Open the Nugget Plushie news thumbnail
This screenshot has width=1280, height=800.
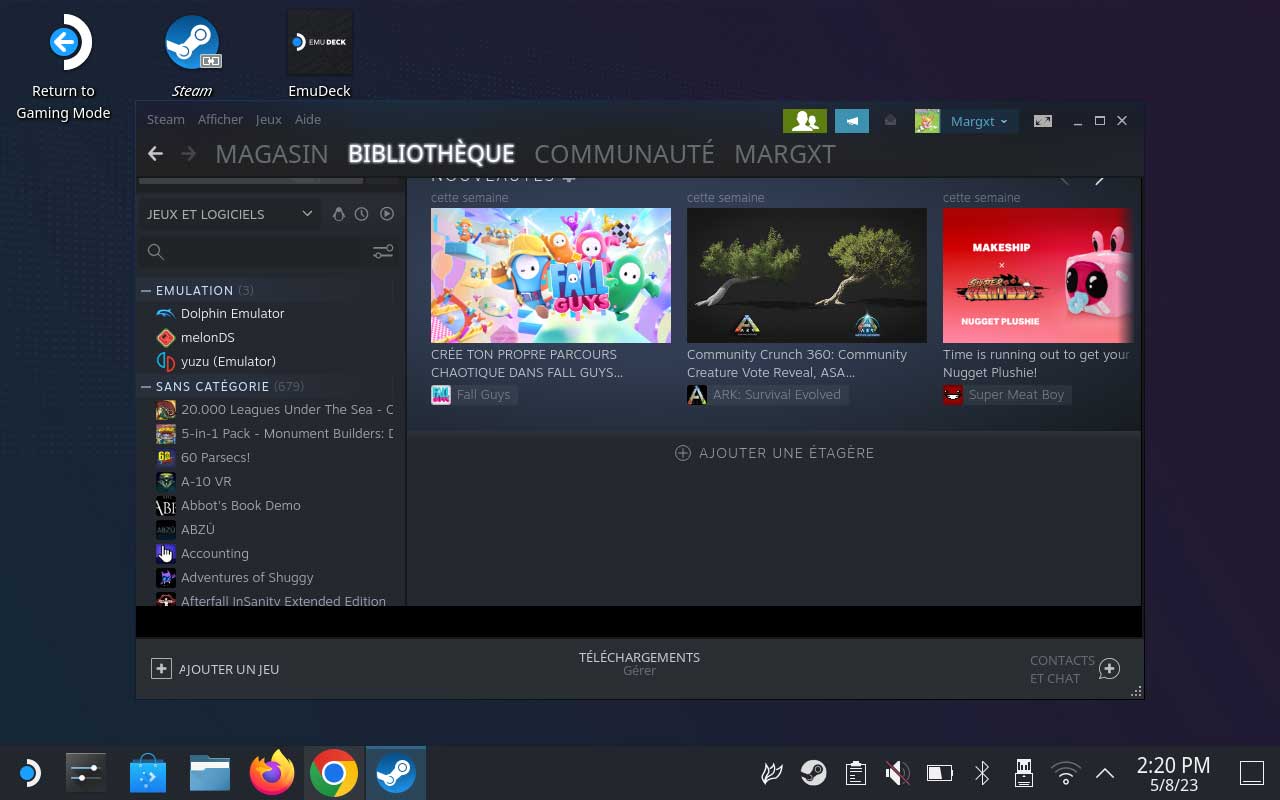(x=1037, y=275)
